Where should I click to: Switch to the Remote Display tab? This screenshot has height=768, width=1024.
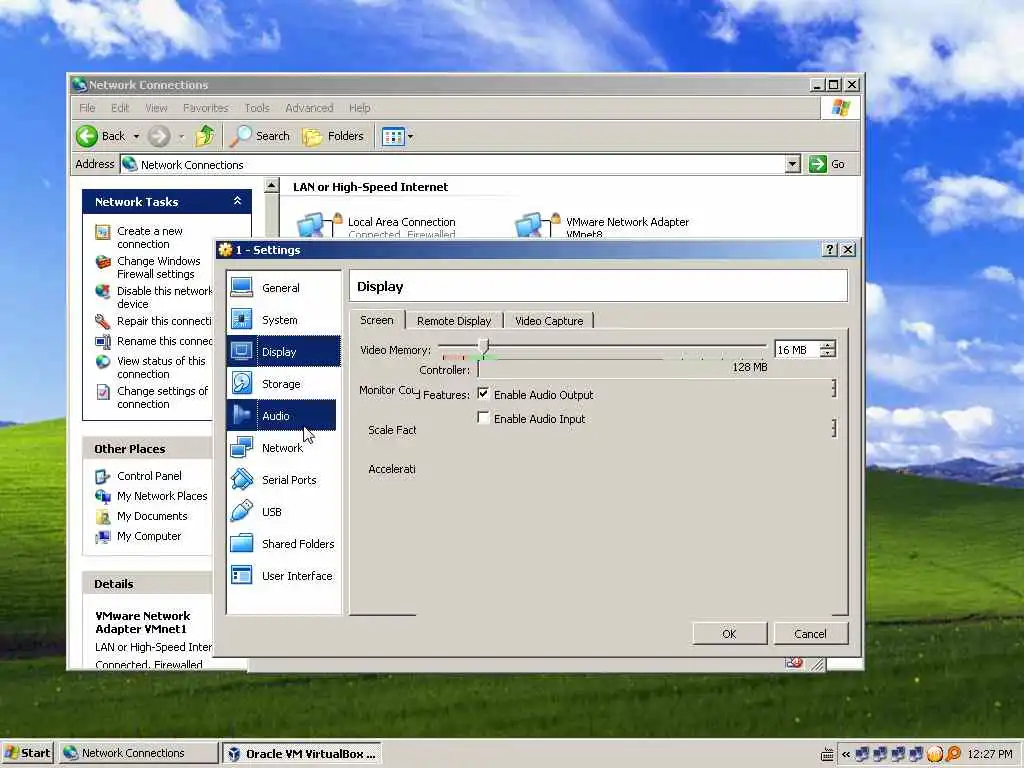tap(454, 321)
